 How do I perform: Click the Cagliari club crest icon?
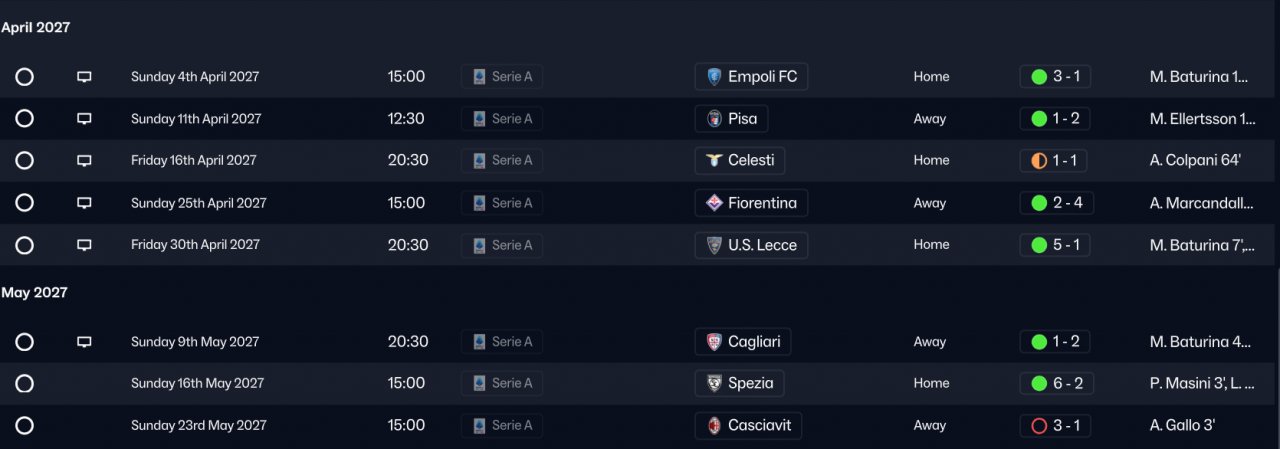tap(713, 342)
